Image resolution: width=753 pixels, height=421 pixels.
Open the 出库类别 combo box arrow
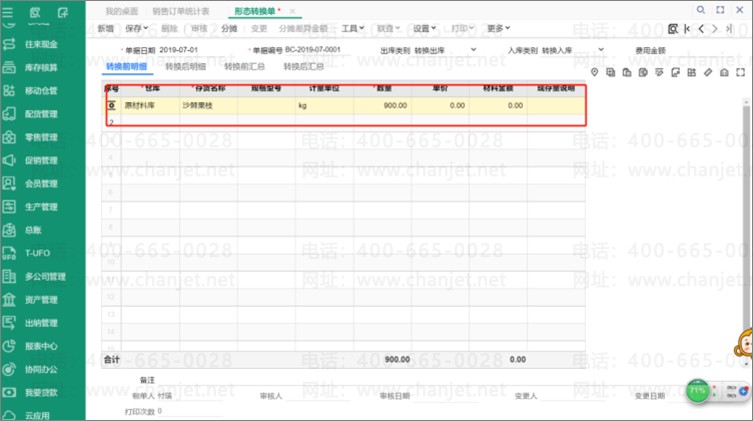(x=474, y=50)
